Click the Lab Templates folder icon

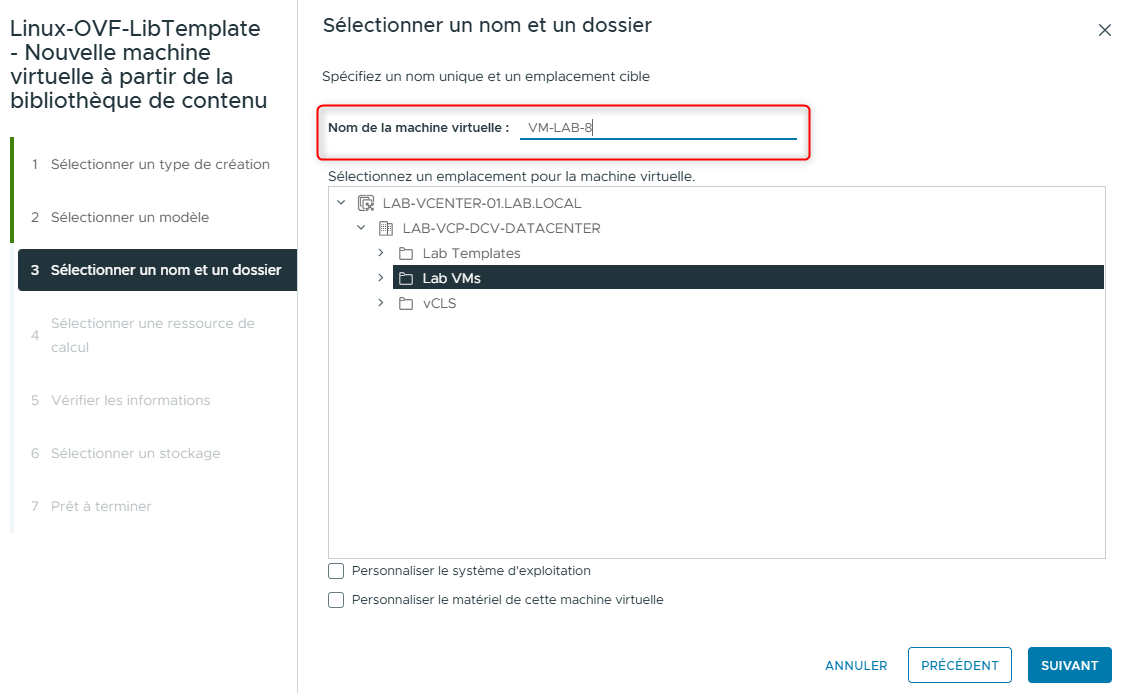[x=404, y=253]
